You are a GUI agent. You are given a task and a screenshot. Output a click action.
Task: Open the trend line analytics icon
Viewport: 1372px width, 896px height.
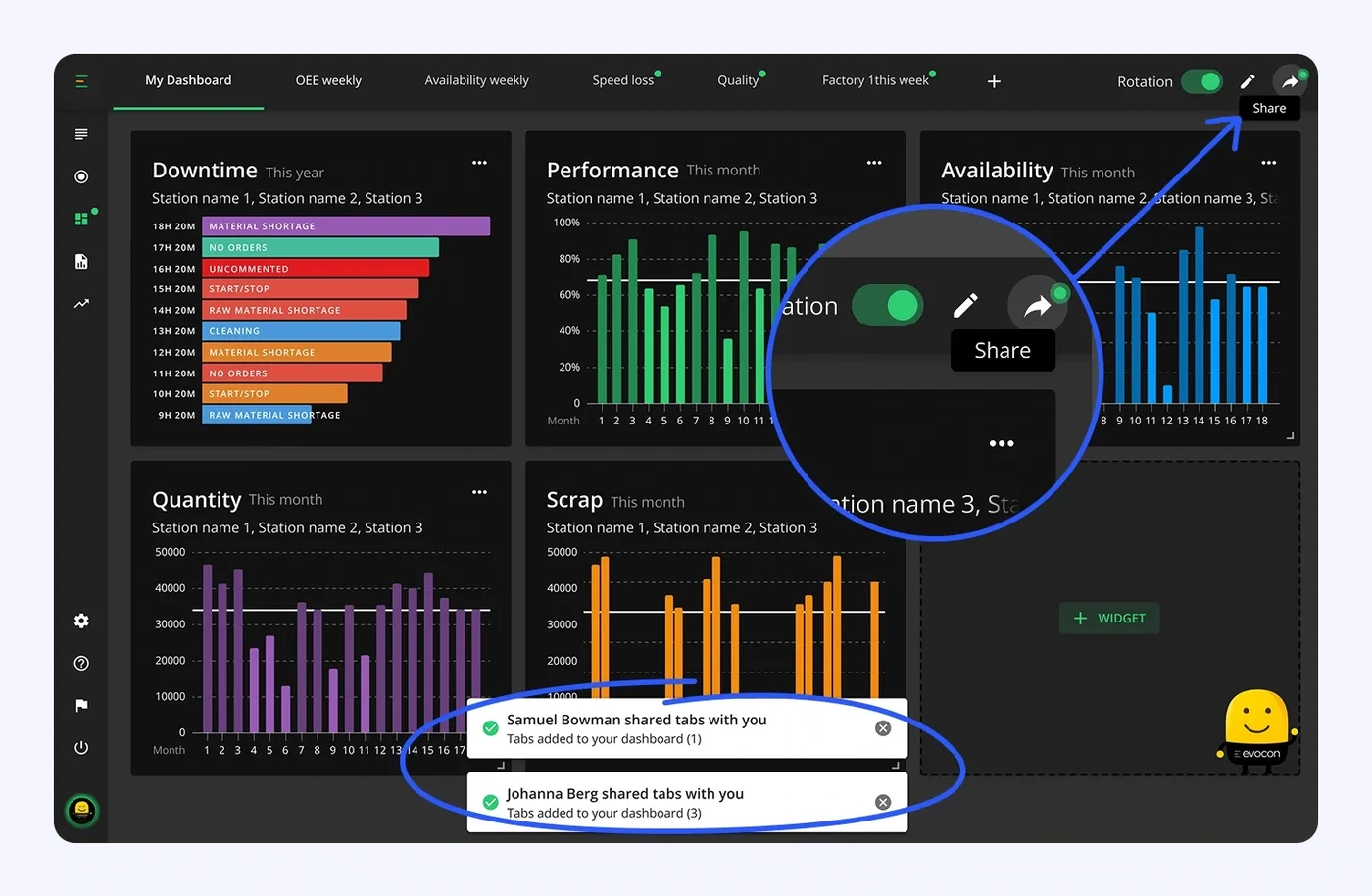point(81,304)
